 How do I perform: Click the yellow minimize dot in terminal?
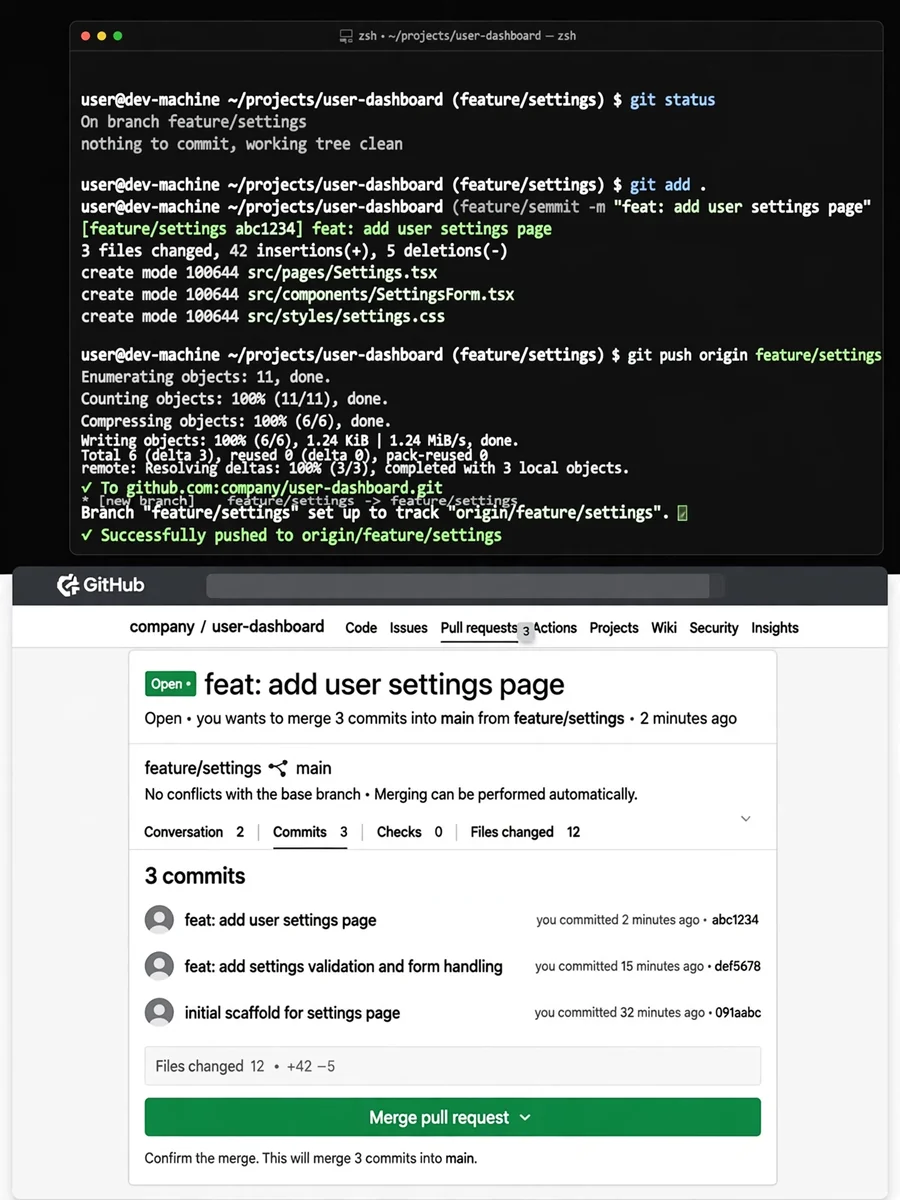pos(101,36)
